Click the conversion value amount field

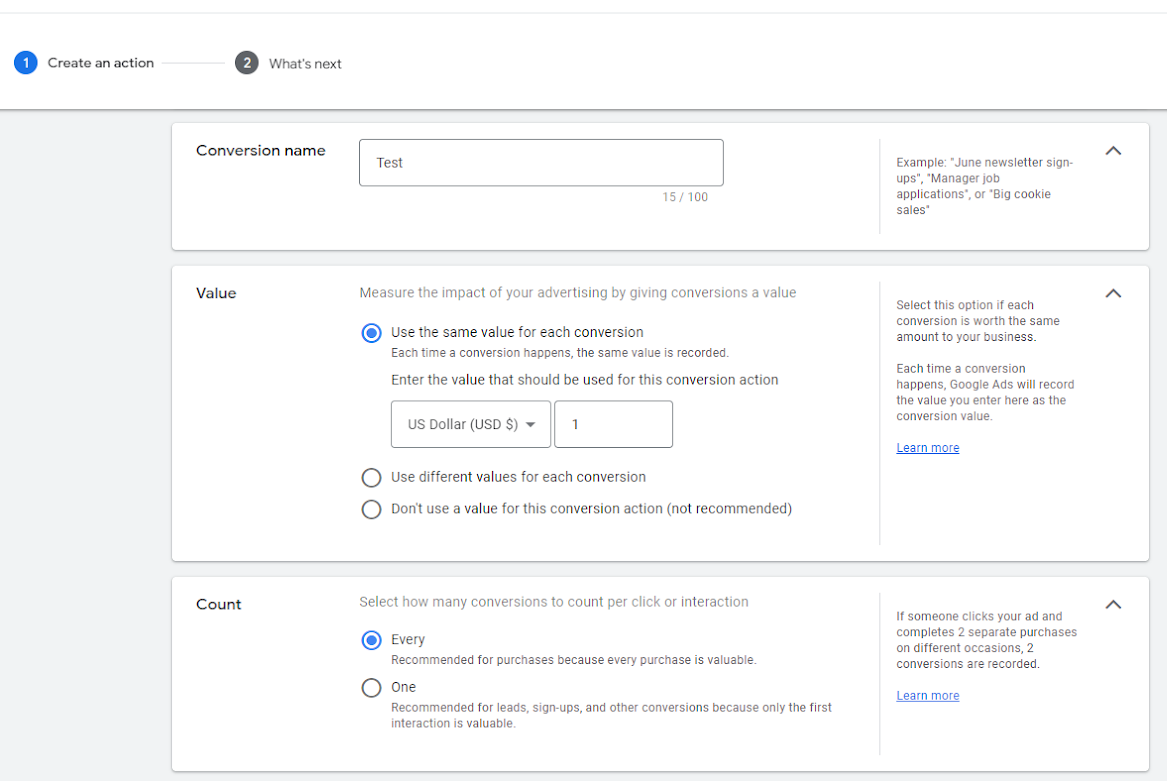pyautogui.click(x=613, y=425)
